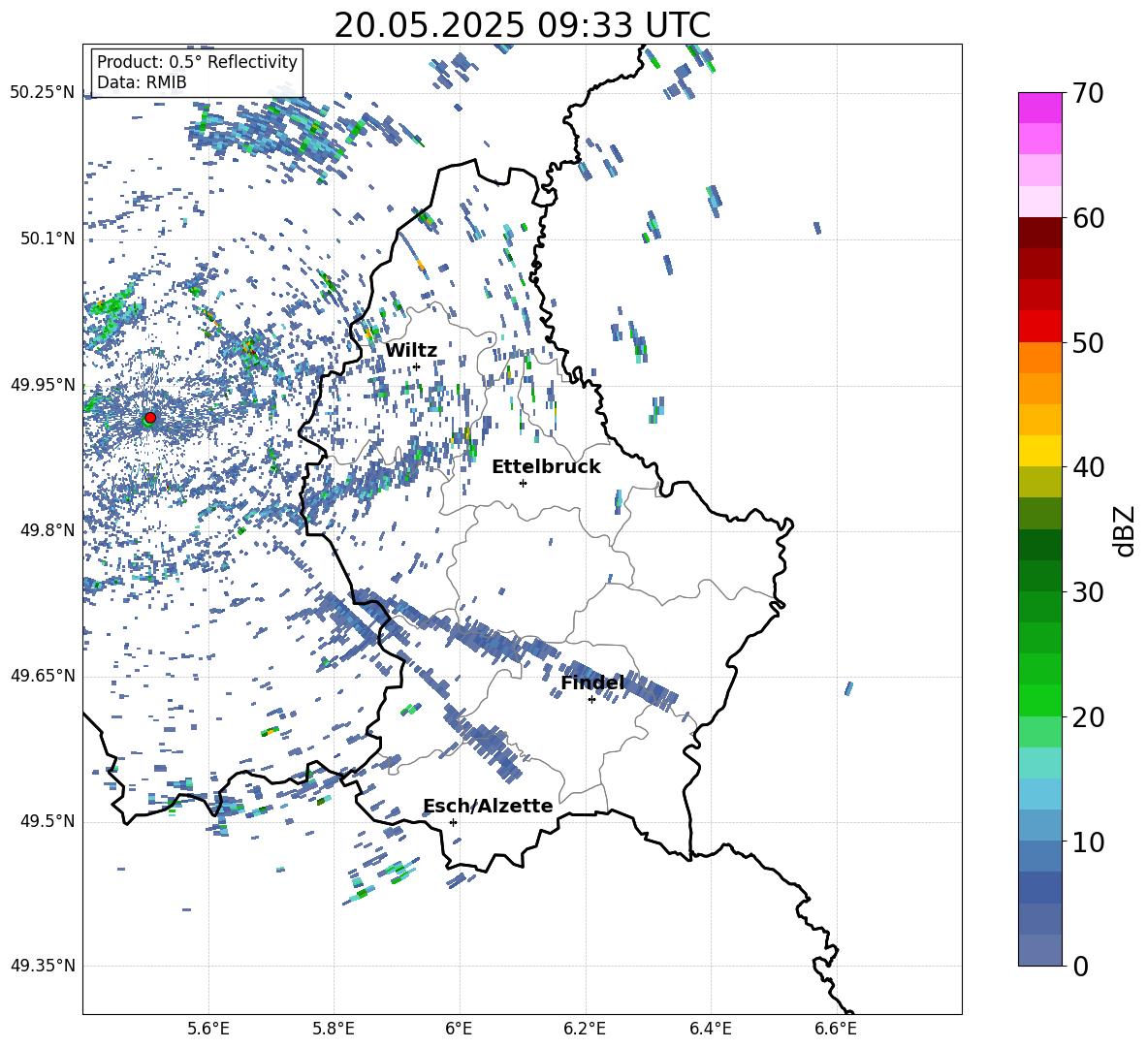Click the 70 colorbar tick label

click(1087, 94)
